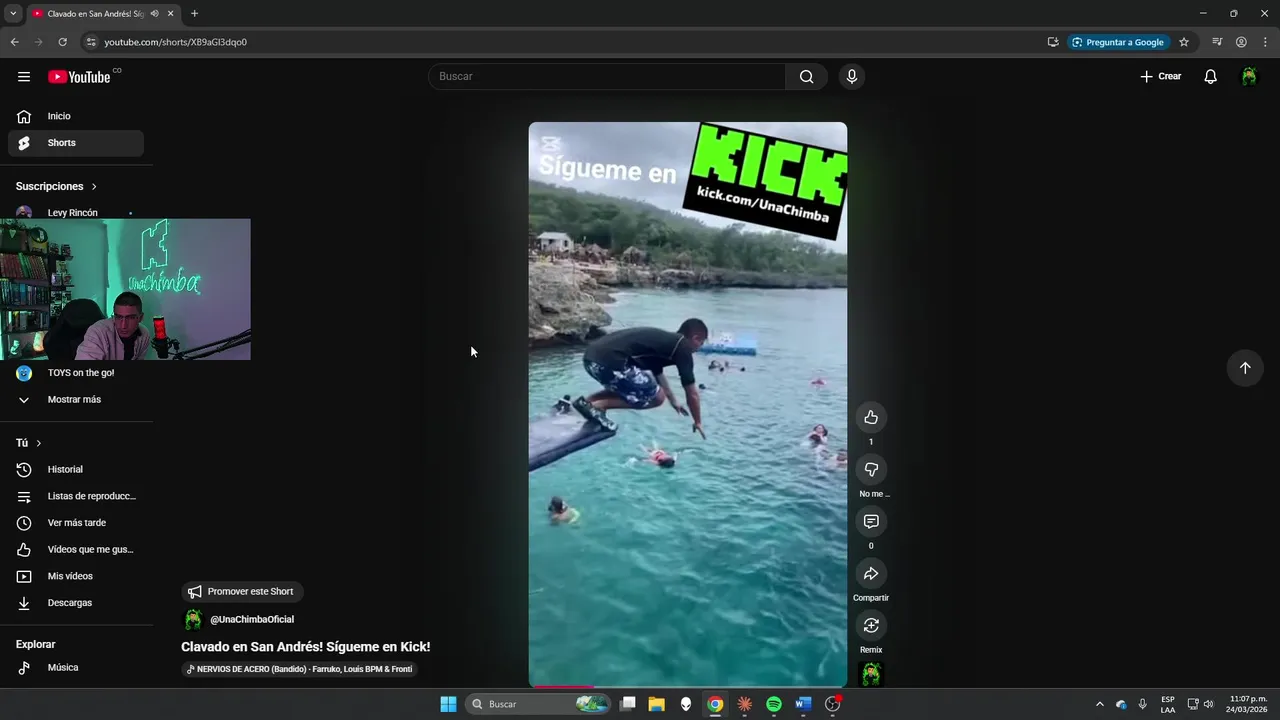The image size is (1280, 720).
Task: Expand Mostrar más subscriptions
Action: (x=76, y=399)
